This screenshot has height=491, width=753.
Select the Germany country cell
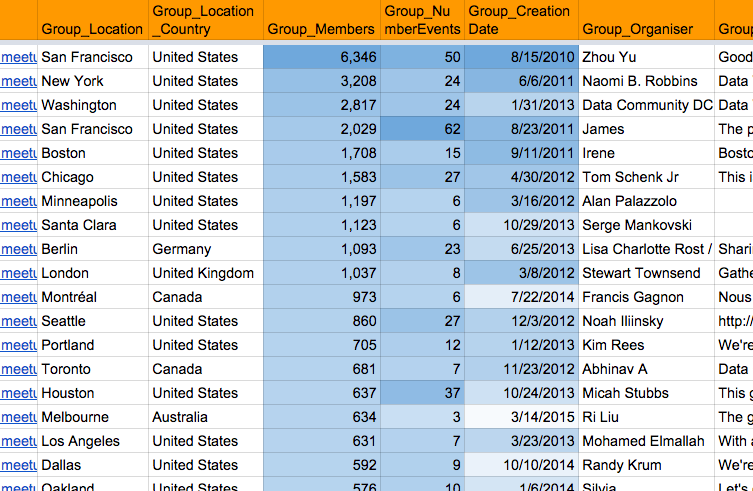(x=204, y=249)
